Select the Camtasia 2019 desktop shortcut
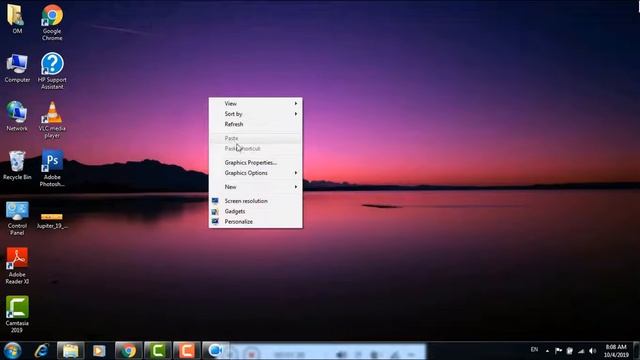Image resolution: width=640 pixels, height=360 pixels. (17, 314)
